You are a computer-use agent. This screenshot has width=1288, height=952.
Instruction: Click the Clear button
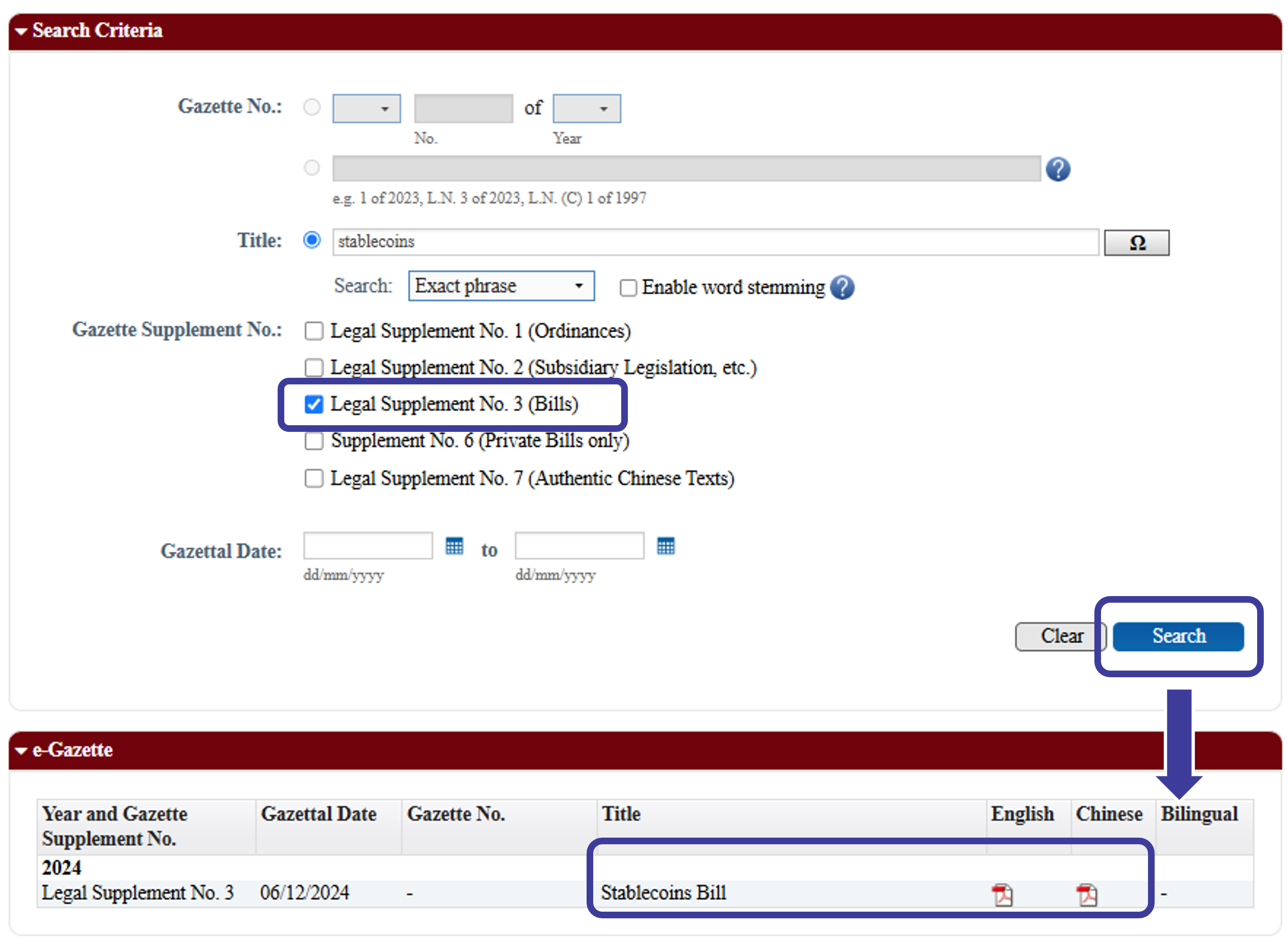point(1058,636)
